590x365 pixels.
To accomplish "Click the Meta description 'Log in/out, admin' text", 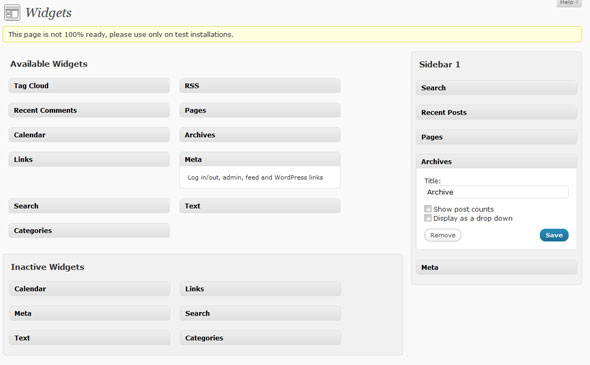I will point(255,177).
